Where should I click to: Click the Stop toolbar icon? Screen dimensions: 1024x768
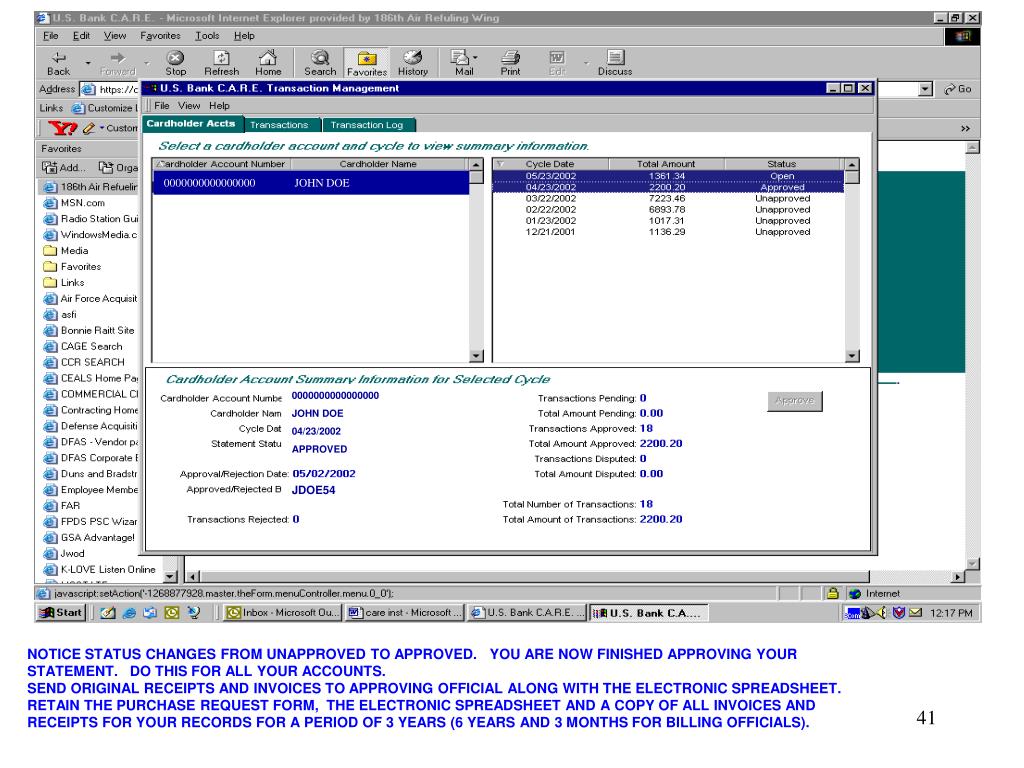175,63
